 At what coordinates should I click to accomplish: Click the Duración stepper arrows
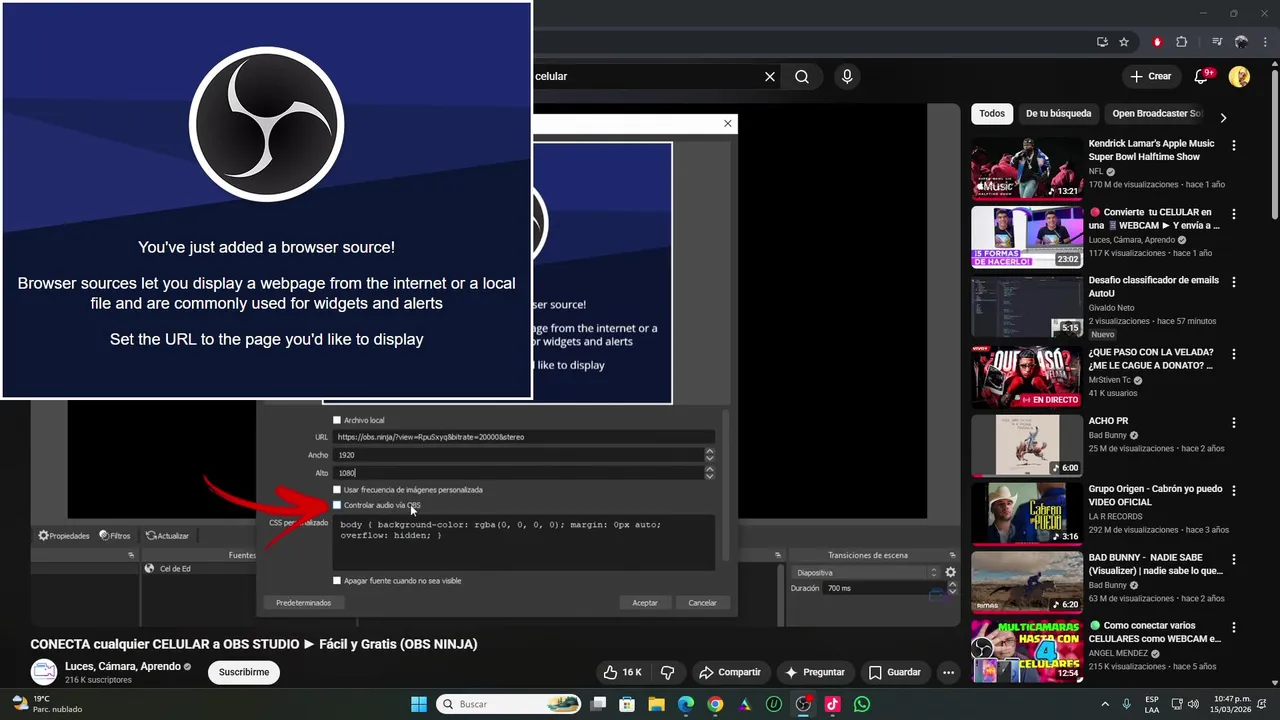(x=951, y=588)
